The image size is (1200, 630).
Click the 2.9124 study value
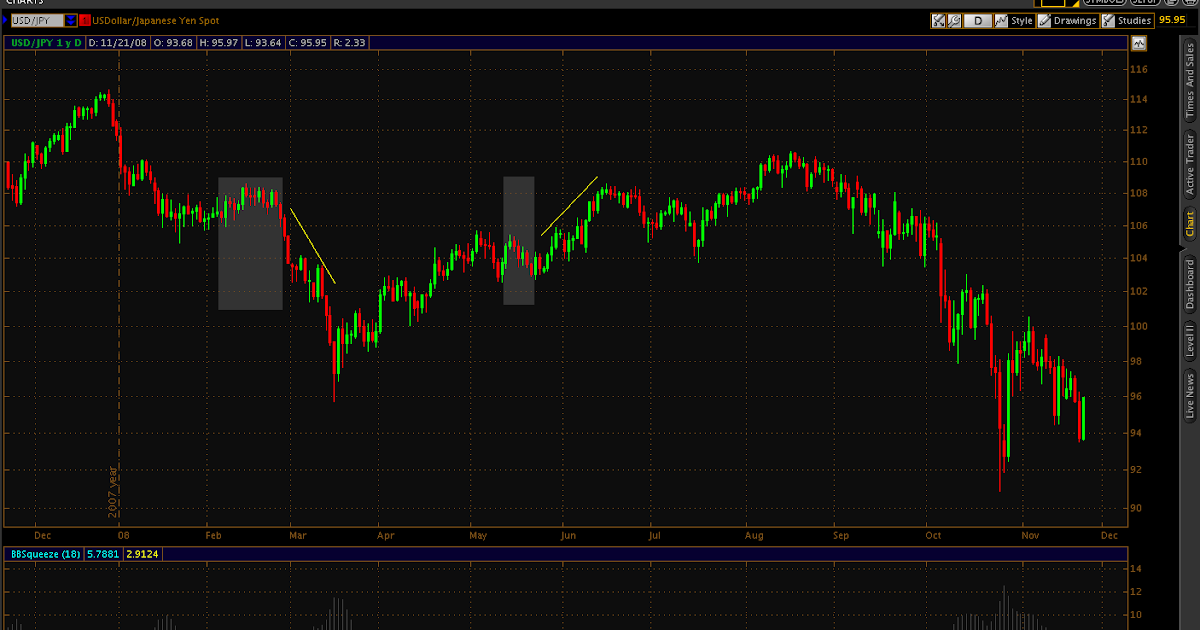(x=145, y=553)
